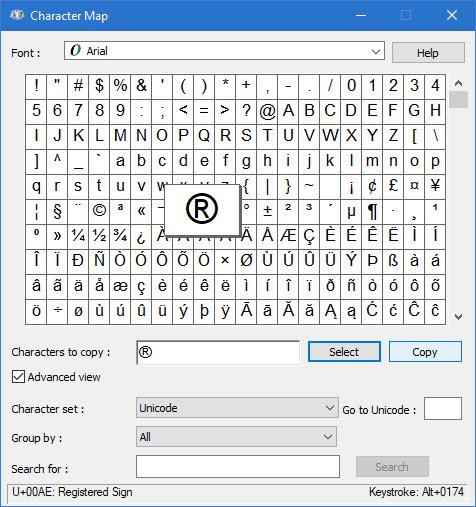Click the Copy button
The width and height of the screenshot is (476, 507).
[x=425, y=352]
